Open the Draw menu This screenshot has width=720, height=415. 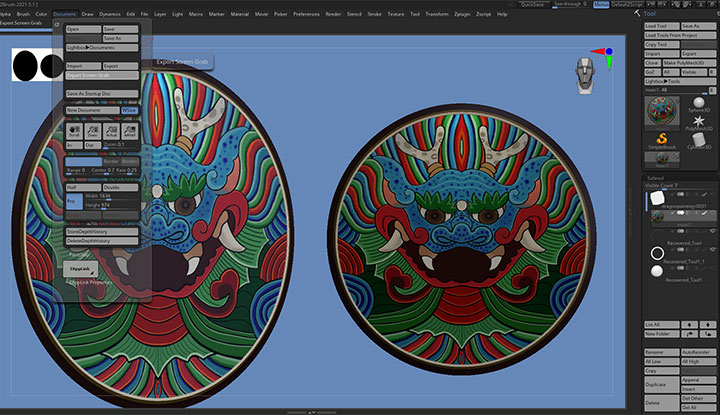(x=87, y=14)
